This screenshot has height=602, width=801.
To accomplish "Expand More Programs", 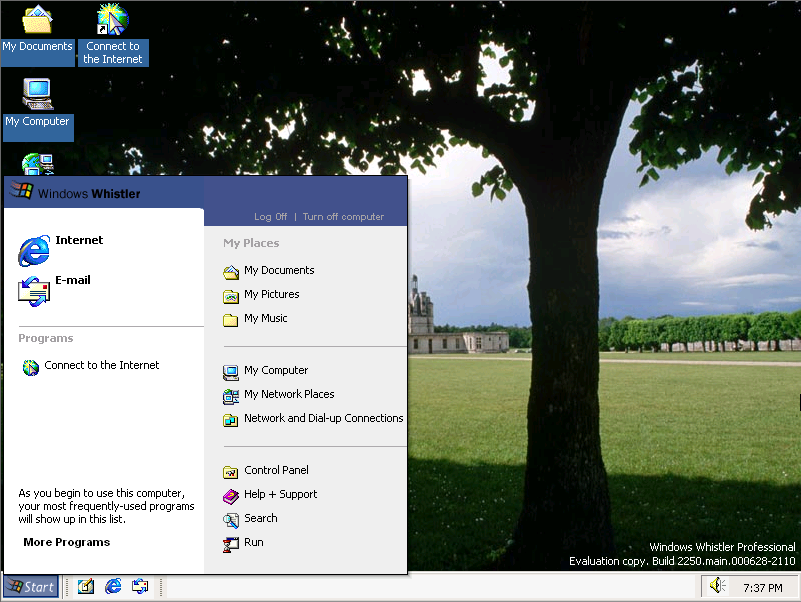I will point(66,542).
